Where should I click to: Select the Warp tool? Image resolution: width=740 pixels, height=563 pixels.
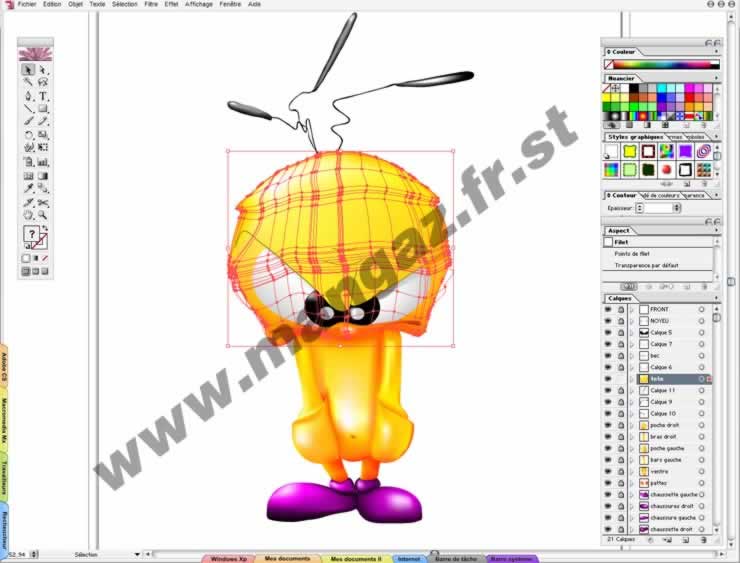pyautogui.click(x=28, y=148)
